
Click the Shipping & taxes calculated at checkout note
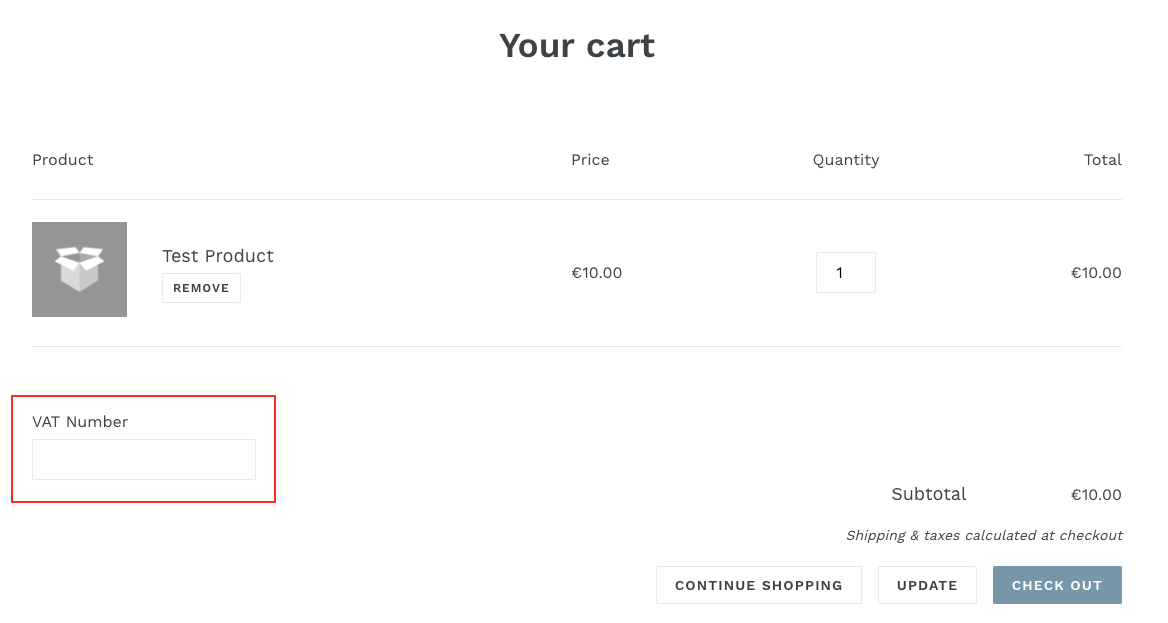point(984,535)
